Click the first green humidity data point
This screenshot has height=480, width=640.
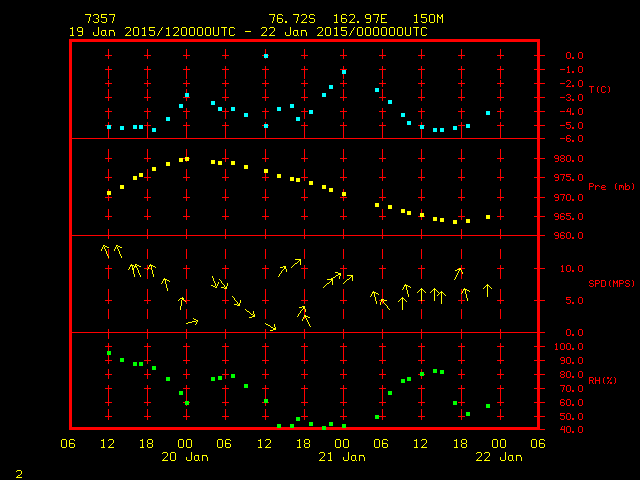109,353
